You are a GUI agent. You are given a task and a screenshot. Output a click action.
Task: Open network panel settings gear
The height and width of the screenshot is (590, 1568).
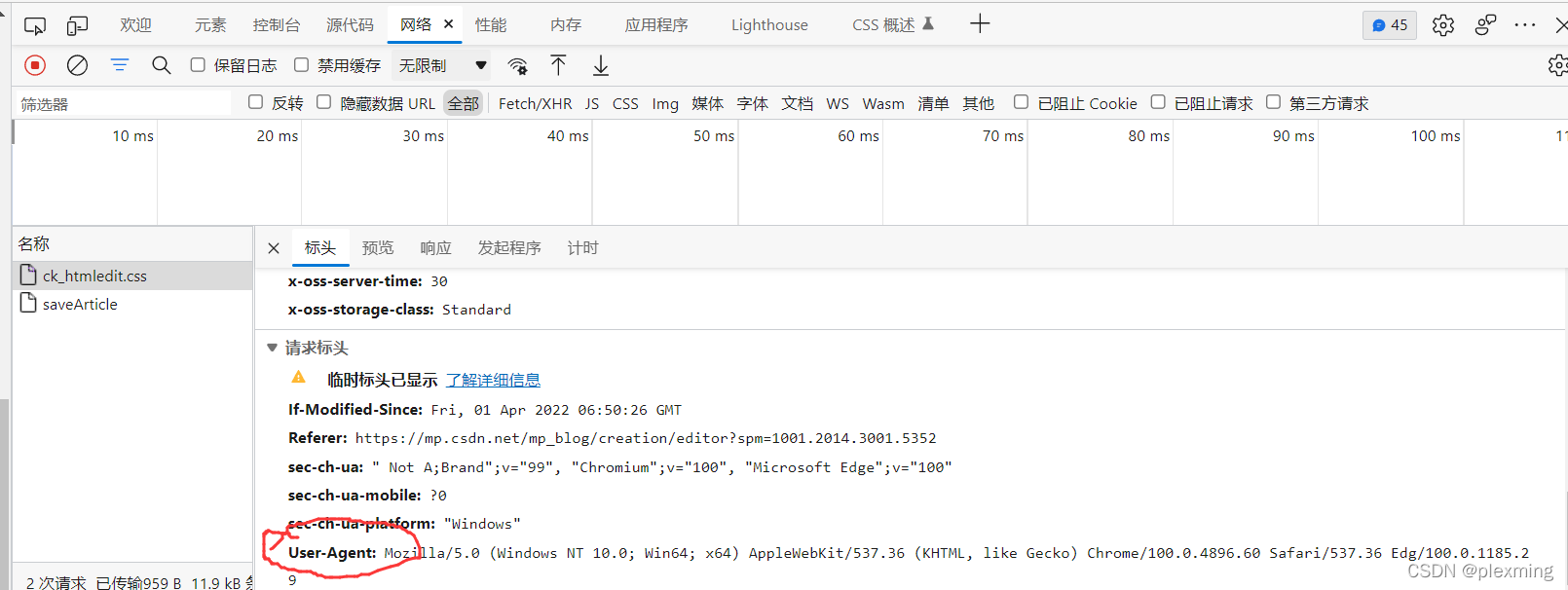(x=1557, y=65)
